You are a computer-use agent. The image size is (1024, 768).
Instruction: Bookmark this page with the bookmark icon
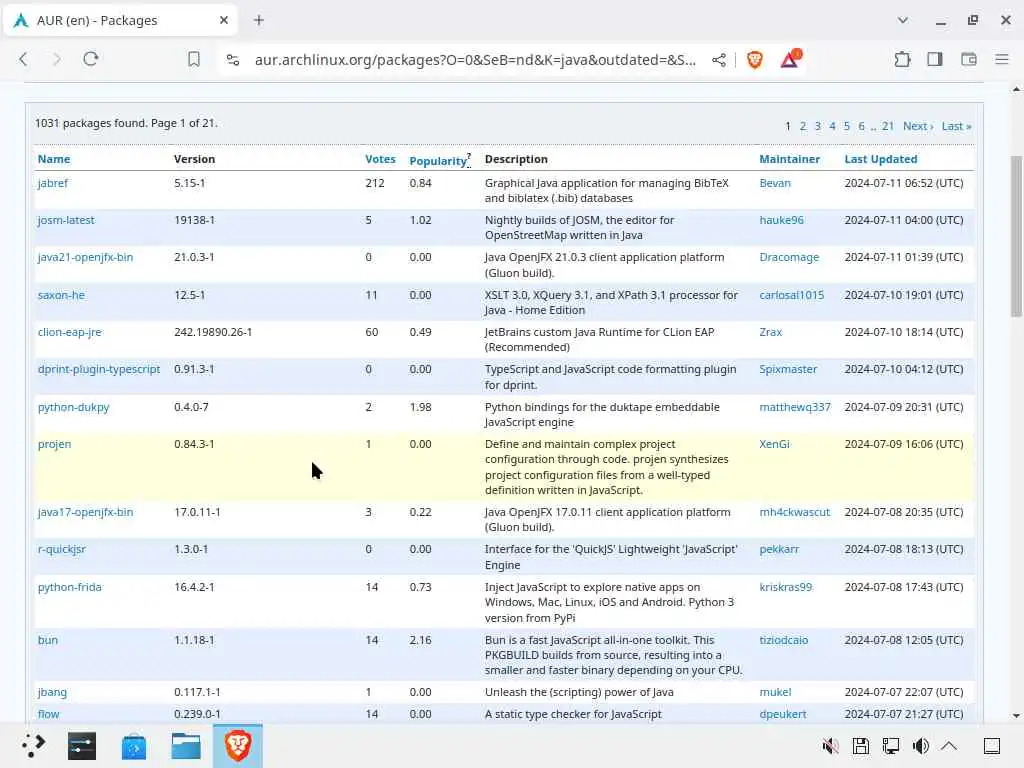(194, 59)
